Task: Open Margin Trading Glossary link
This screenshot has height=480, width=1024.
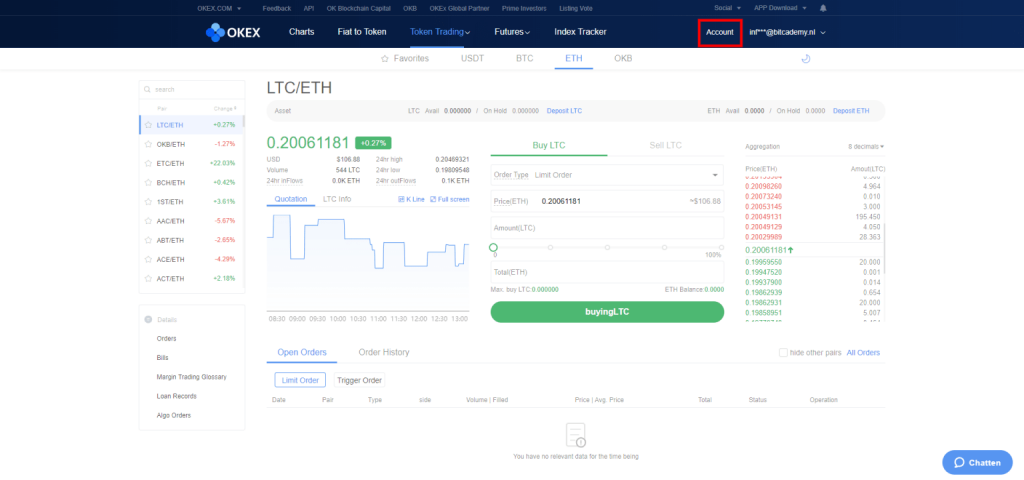Action: tap(191, 377)
